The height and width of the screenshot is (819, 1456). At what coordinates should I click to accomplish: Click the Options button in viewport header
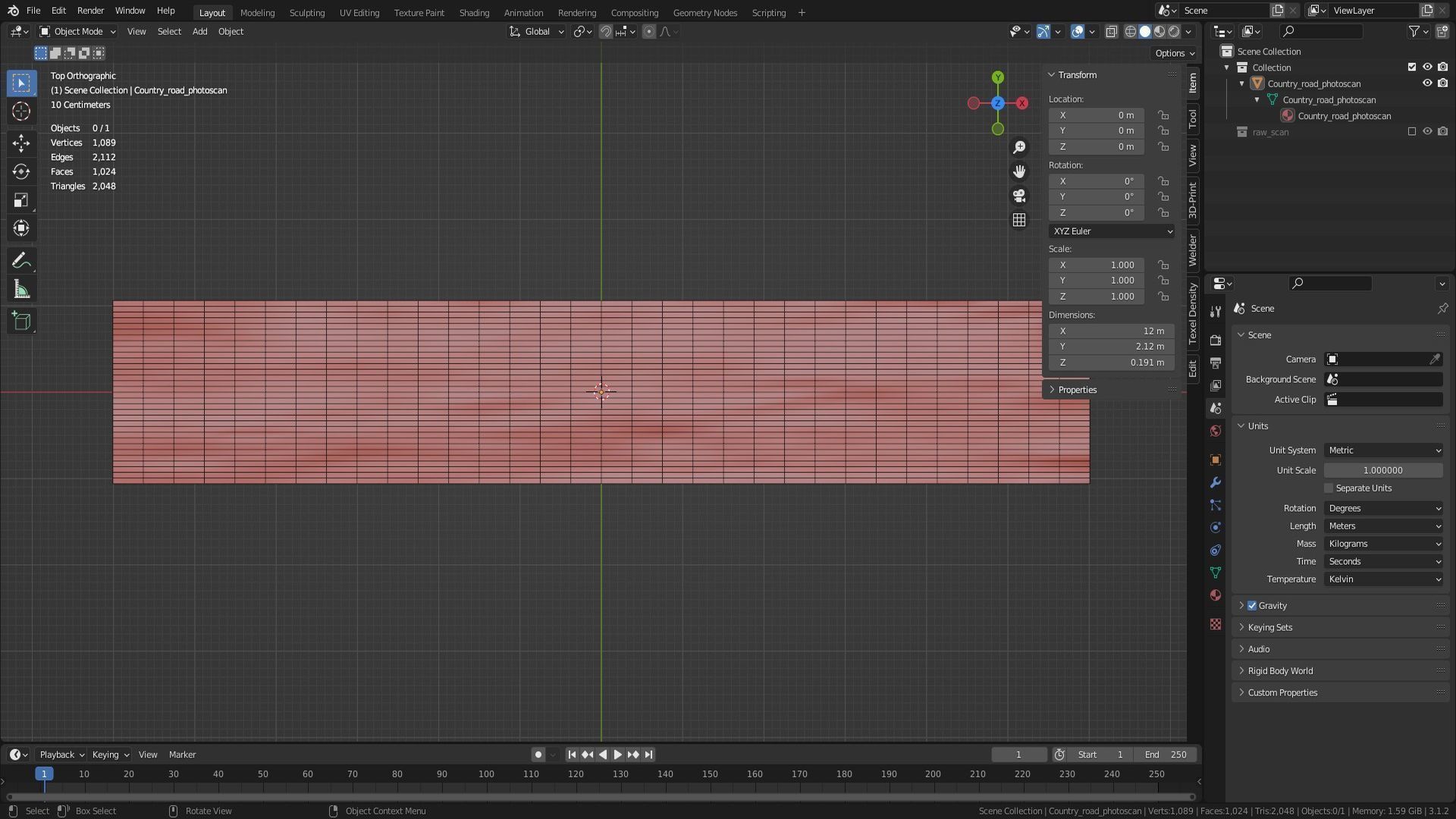pos(1174,53)
